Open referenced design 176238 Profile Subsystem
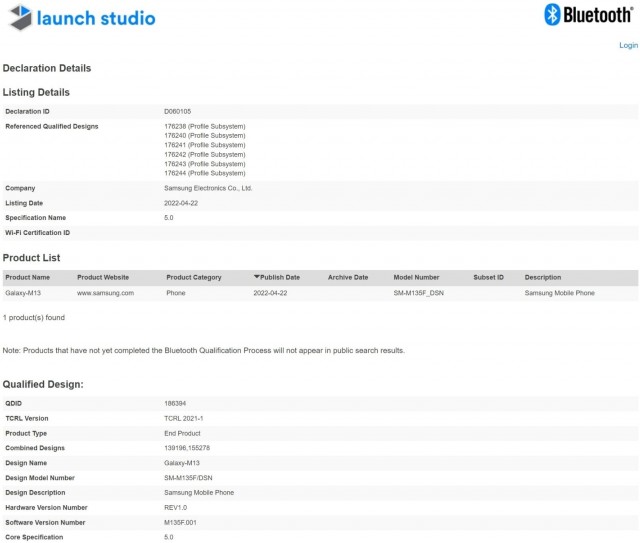 [204, 126]
